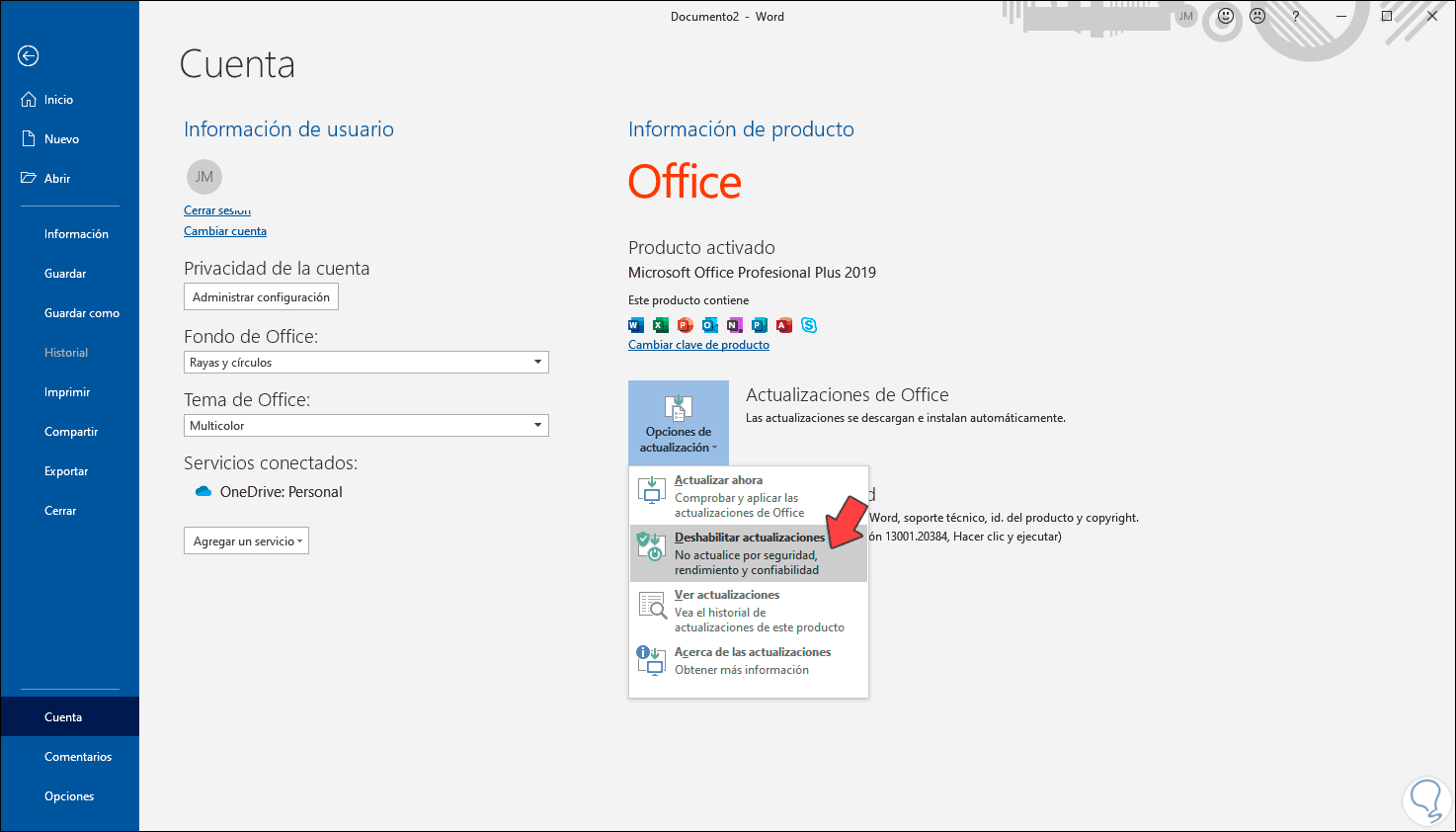Select Actualizar ahora menu entry
This screenshot has height=832, width=1456.
(x=749, y=496)
